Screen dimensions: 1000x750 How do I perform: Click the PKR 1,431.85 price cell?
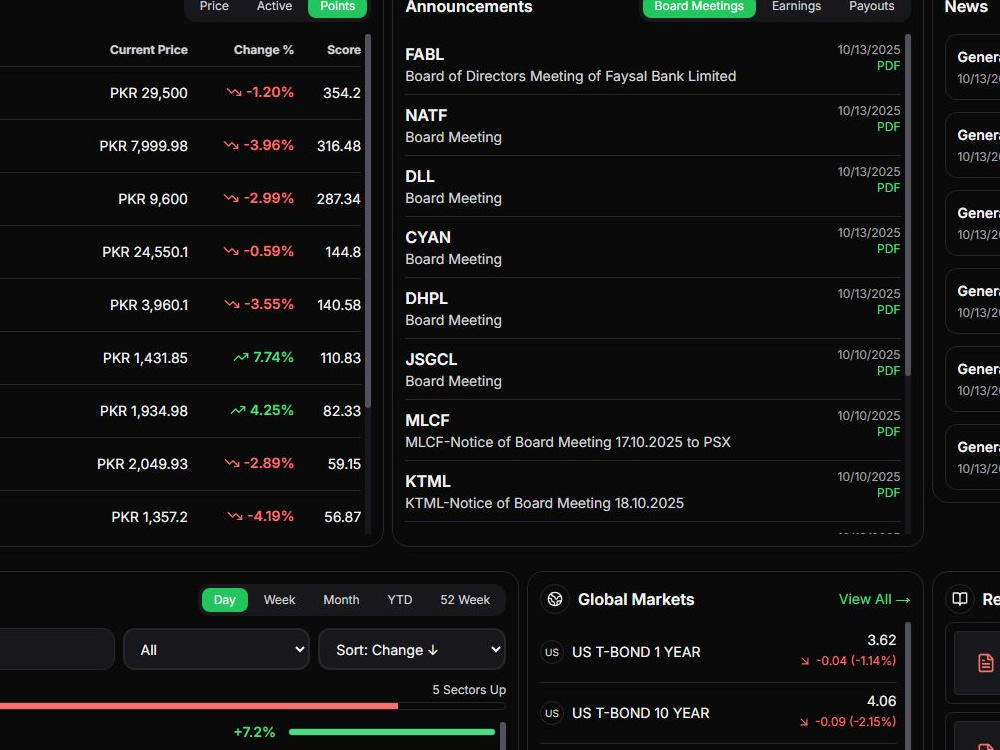point(145,358)
